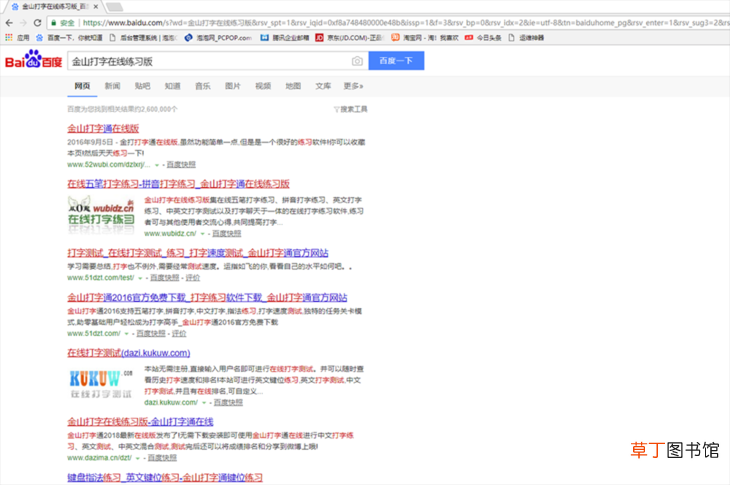
Task: Open the 后台管理系统 bookmark
Action: (x=143, y=38)
